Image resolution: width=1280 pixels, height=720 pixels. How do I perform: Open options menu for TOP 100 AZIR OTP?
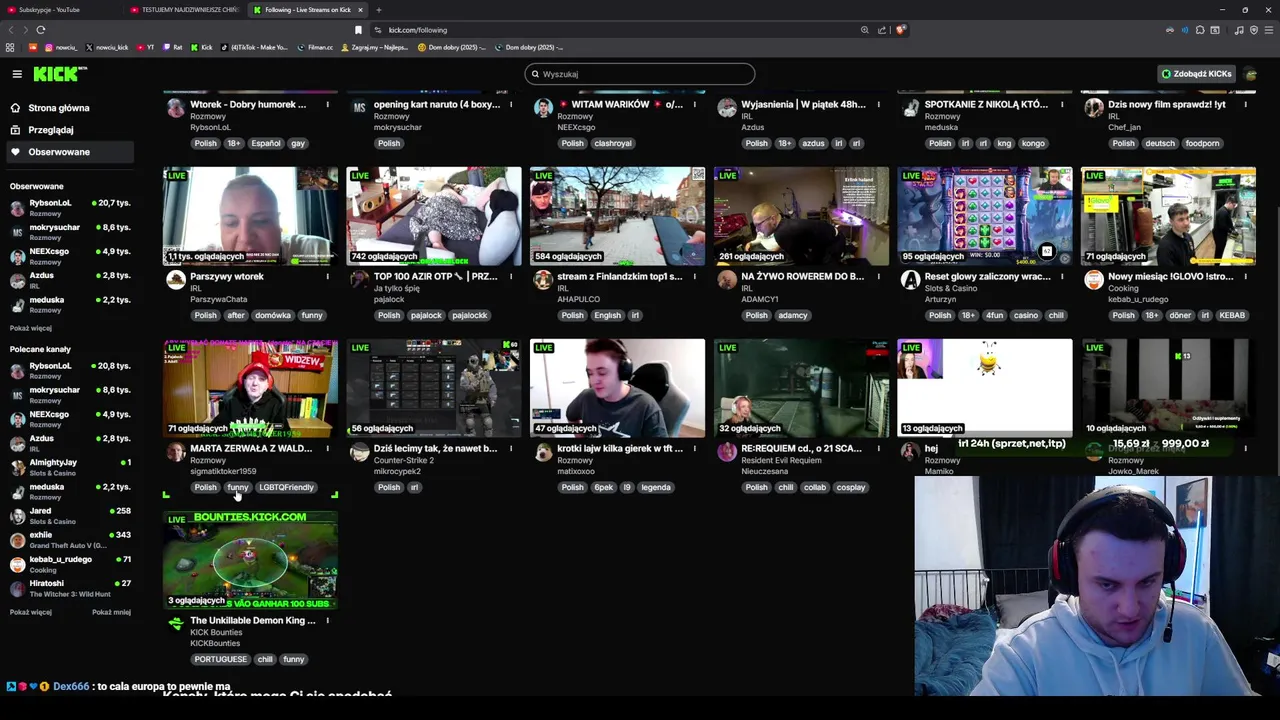pos(511,277)
